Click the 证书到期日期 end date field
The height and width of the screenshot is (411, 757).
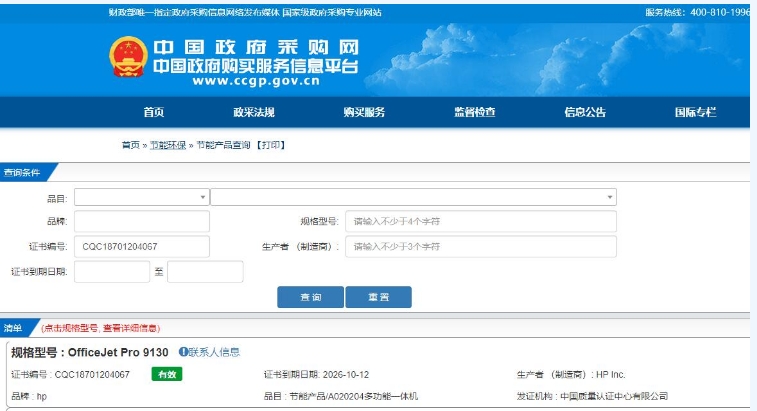pos(205,271)
